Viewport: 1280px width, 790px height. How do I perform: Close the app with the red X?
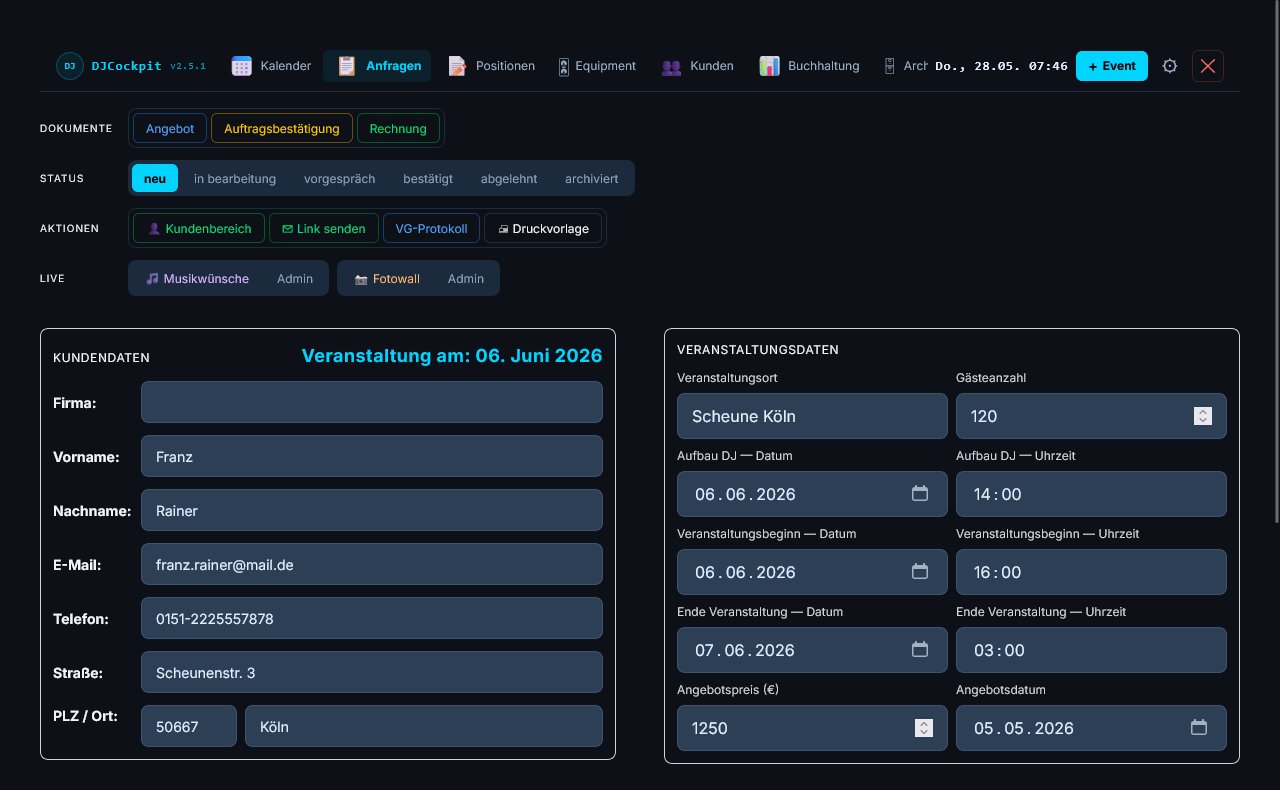(x=1208, y=66)
